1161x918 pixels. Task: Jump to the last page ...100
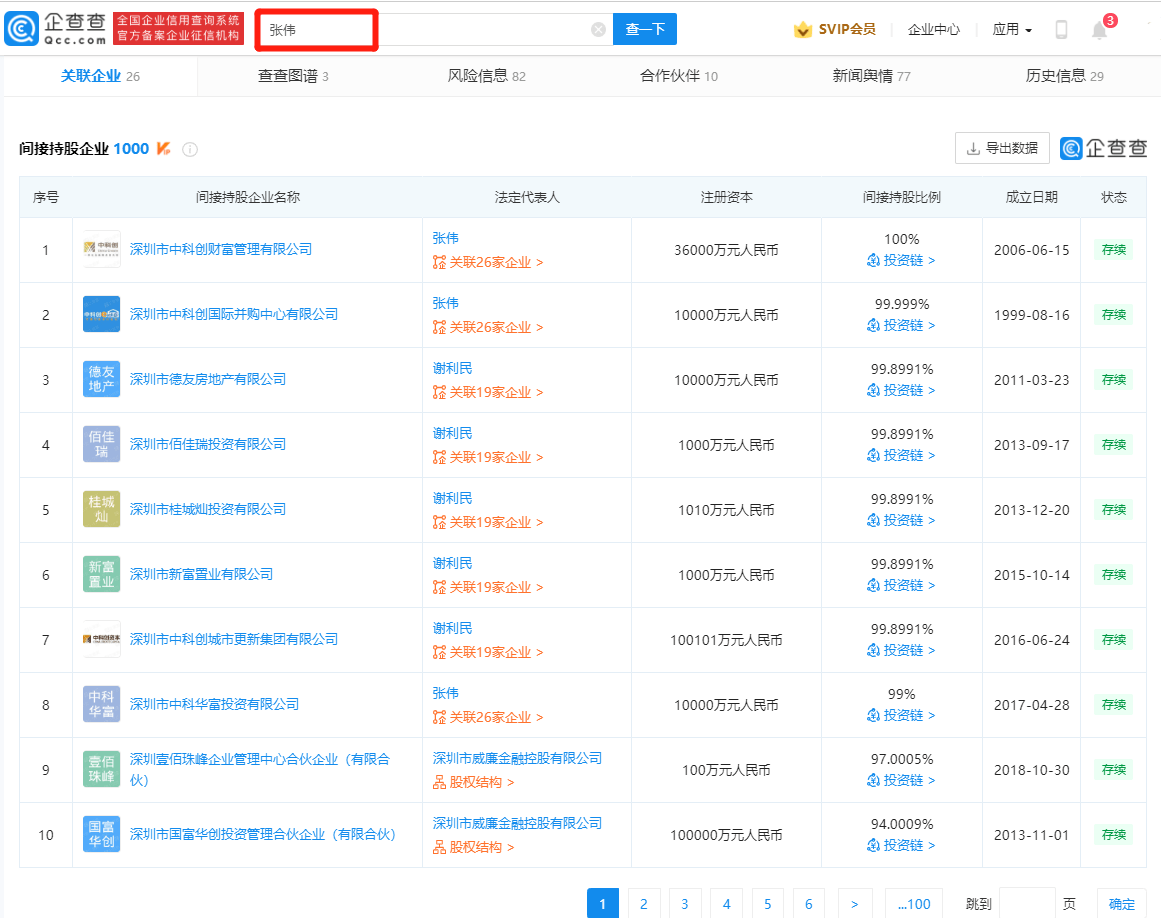point(914,904)
